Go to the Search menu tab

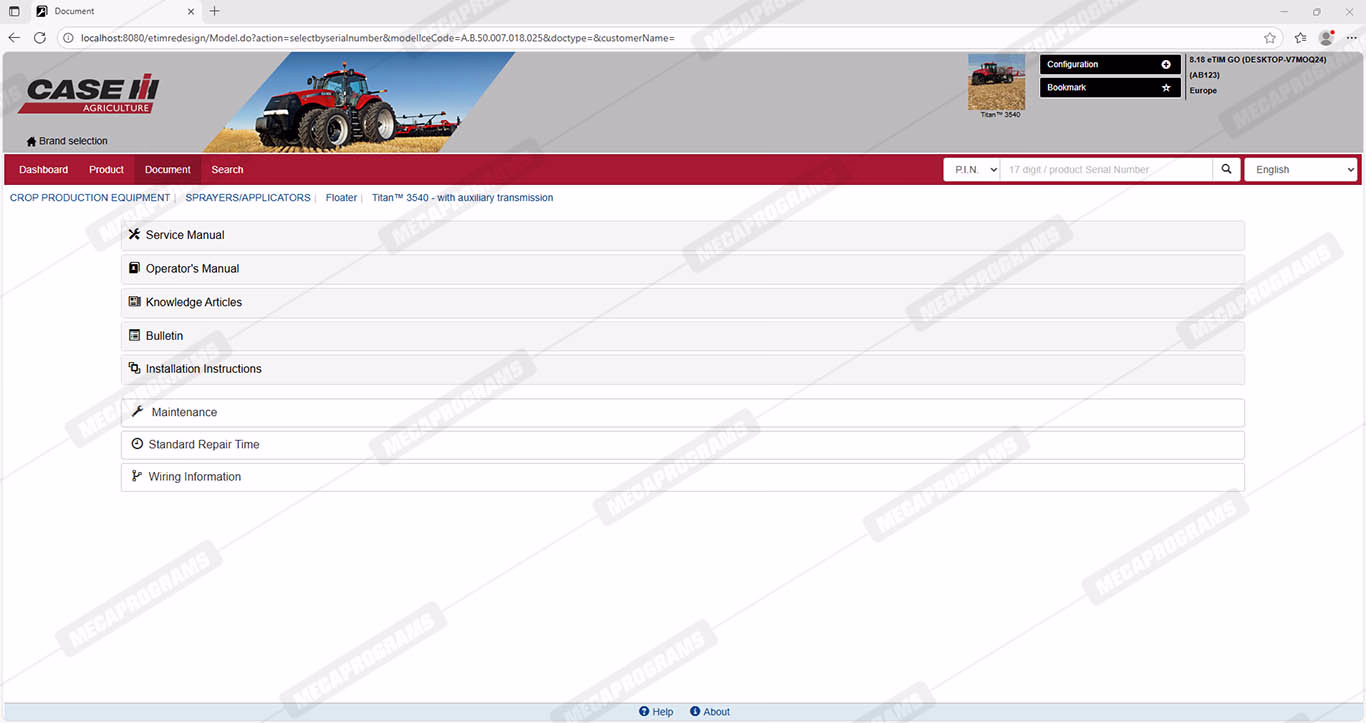(227, 170)
